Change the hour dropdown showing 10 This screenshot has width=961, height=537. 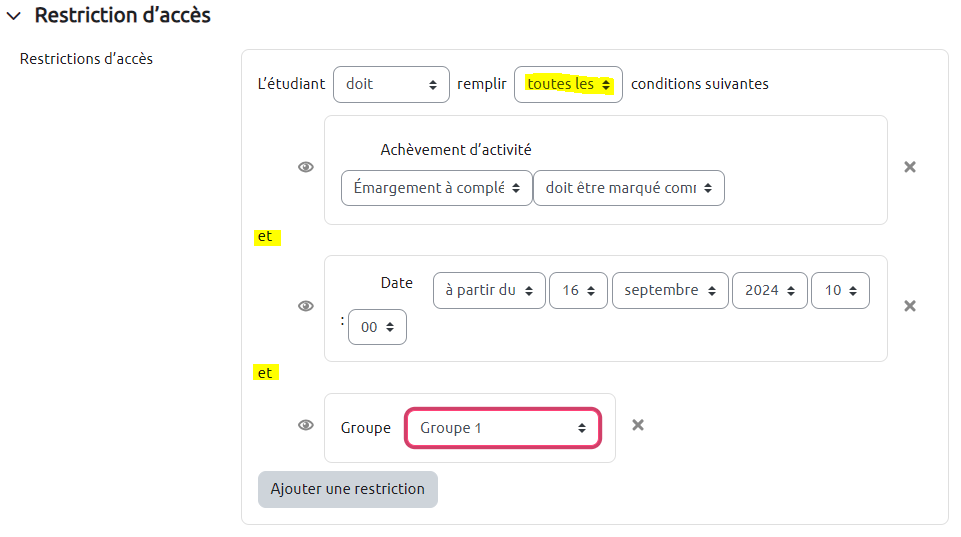[x=840, y=291]
